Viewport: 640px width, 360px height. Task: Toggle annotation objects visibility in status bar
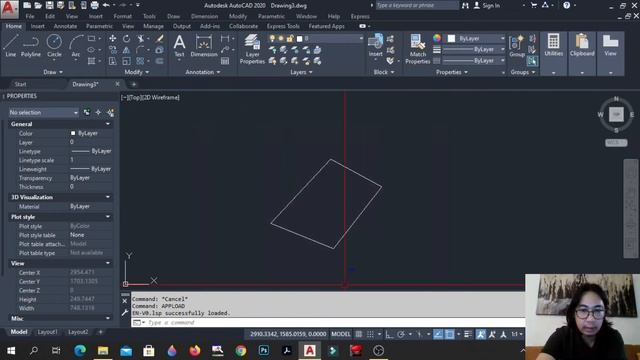click(481, 334)
